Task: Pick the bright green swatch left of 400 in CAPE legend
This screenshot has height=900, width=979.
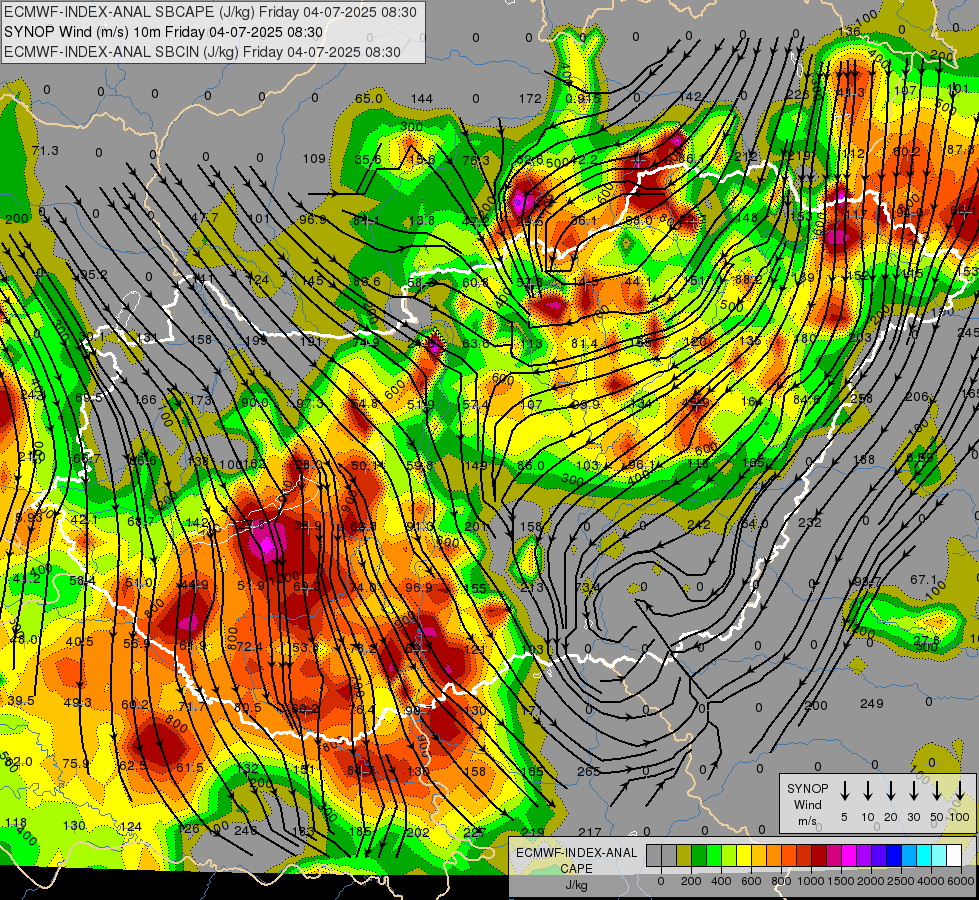Action: click(x=714, y=855)
